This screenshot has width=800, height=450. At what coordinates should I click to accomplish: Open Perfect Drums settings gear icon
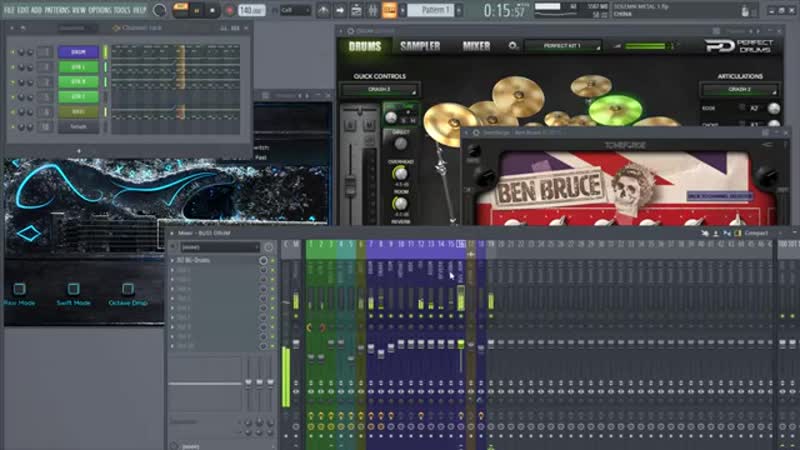[512, 46]
